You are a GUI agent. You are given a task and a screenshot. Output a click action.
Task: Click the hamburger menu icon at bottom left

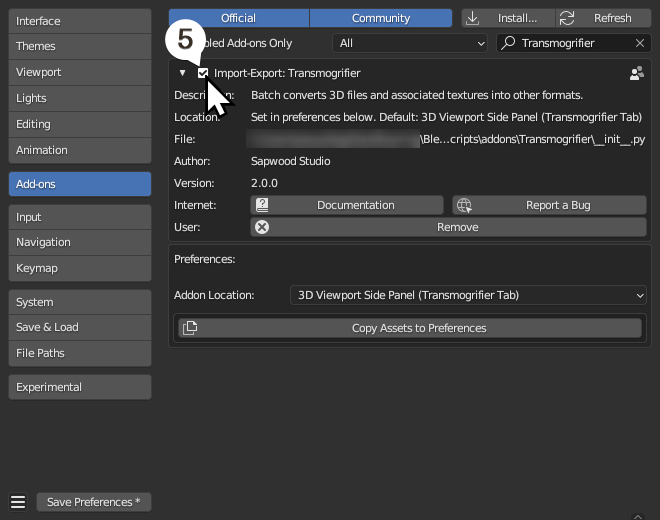17,502
